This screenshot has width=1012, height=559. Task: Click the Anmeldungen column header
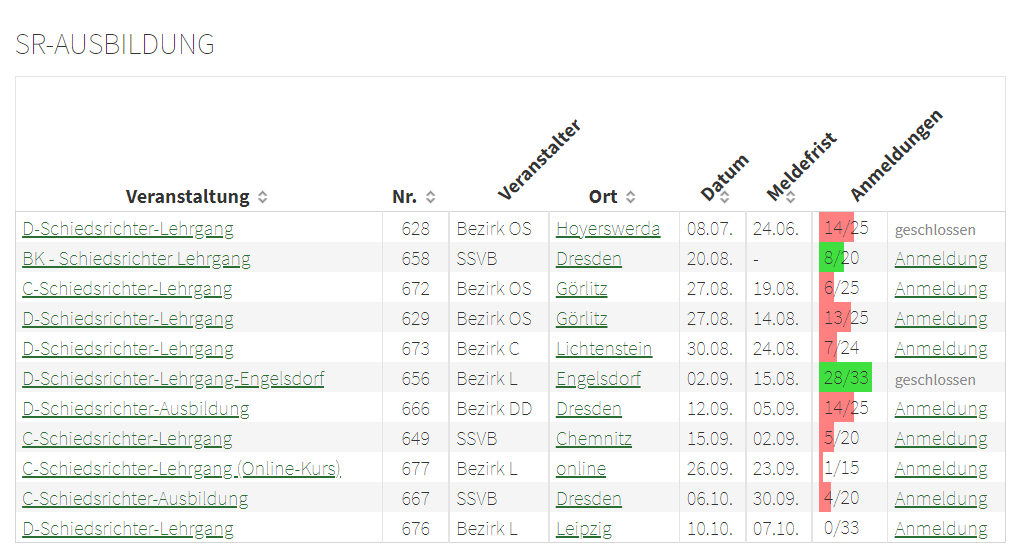896,155
